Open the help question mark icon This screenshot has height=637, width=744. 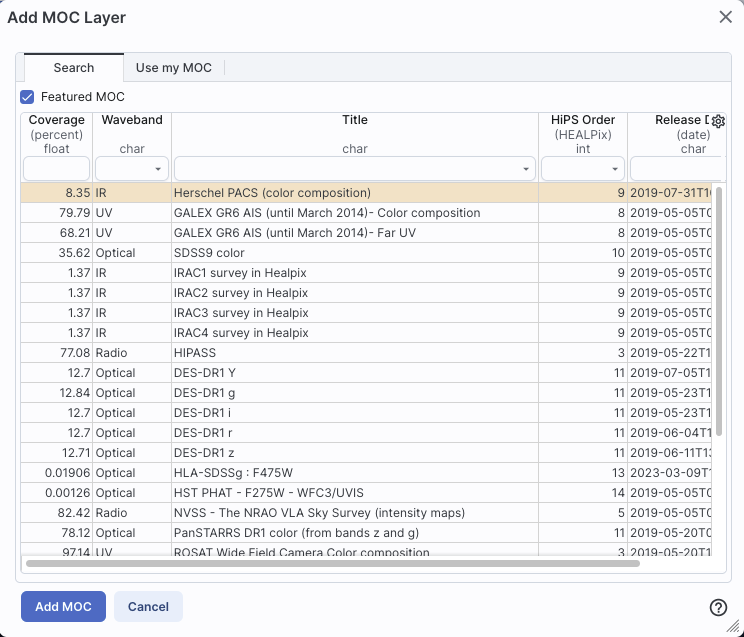[x=718, y=607]
